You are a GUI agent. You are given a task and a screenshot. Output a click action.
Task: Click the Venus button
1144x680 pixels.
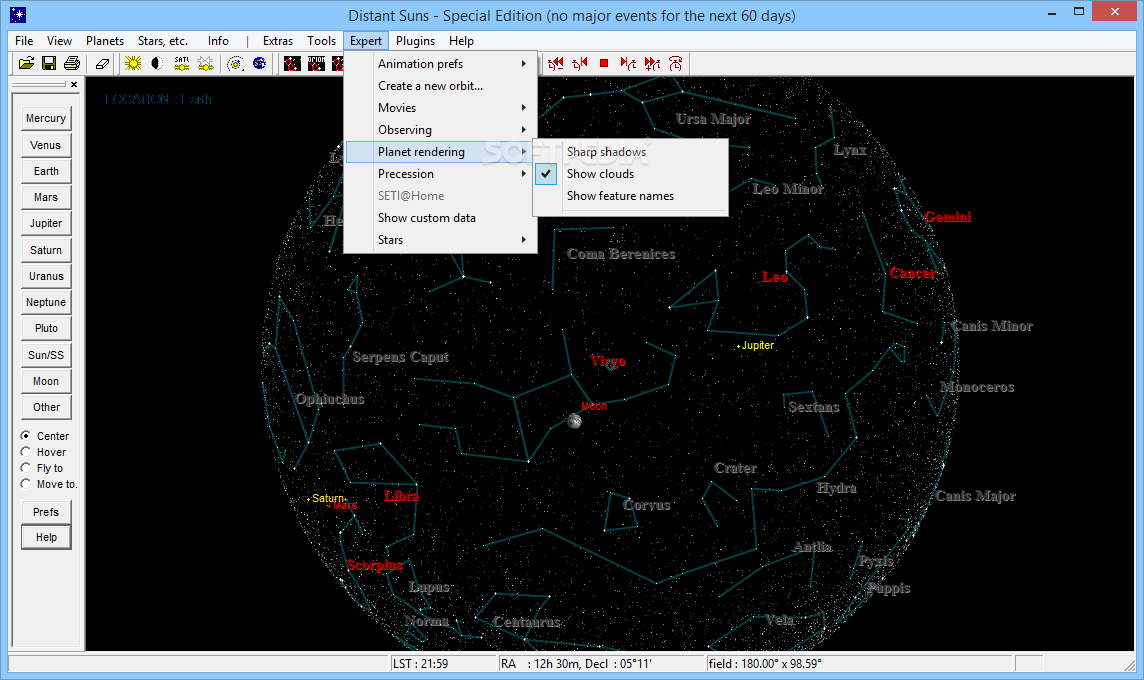click(x=46, y=145)
